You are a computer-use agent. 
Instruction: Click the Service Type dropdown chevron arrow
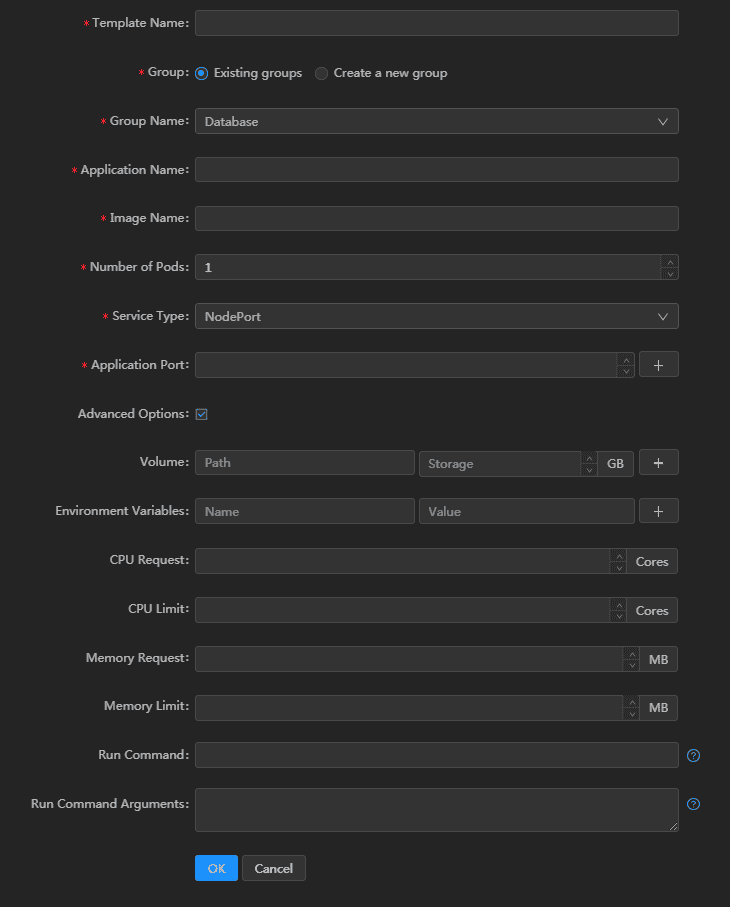click(x=663, y=316)
